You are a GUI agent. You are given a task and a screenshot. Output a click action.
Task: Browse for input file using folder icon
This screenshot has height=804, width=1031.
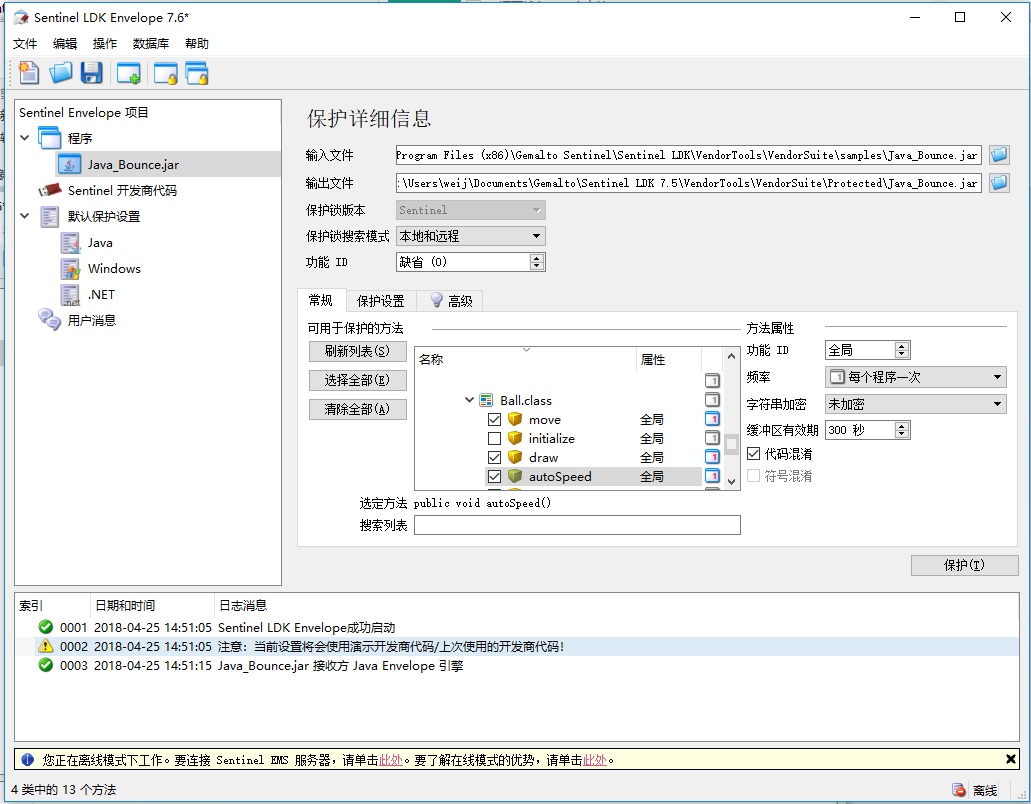click(x=999, y=155)
